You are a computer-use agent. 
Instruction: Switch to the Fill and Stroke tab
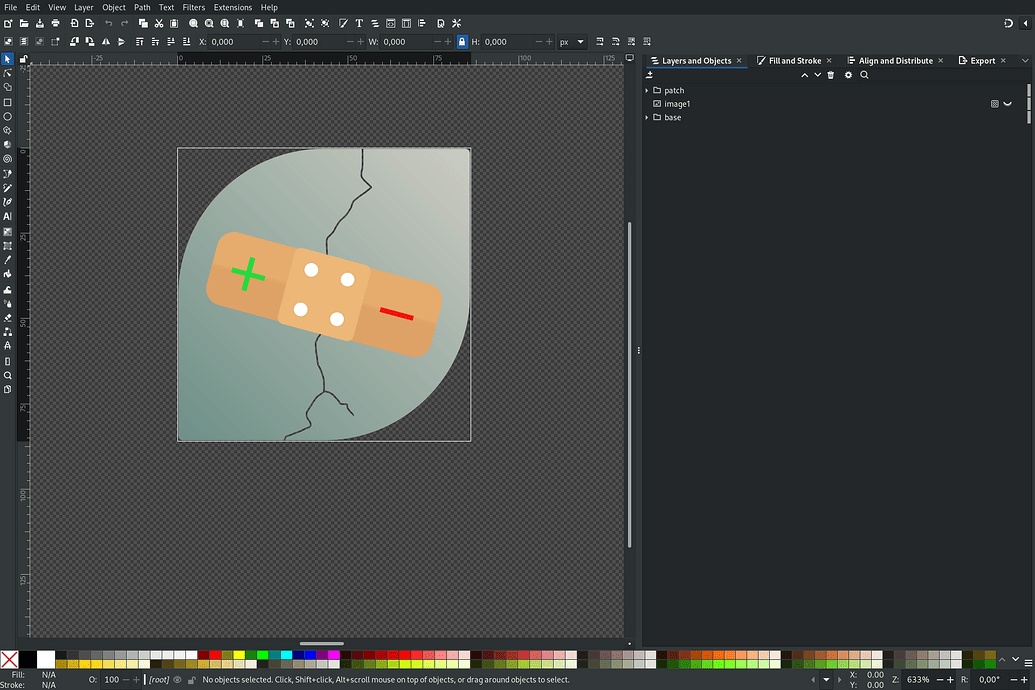[794, 61]
